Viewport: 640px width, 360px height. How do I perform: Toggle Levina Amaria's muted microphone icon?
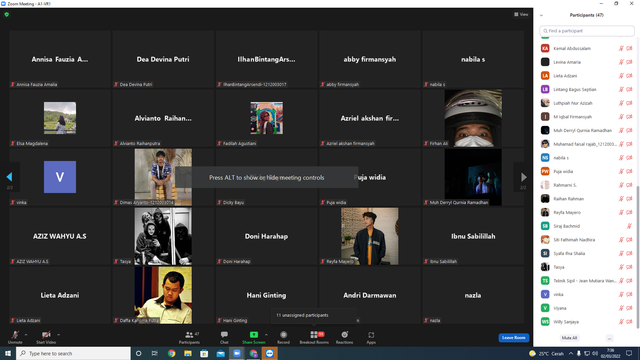pyautogui.click(x=621, y=62)
